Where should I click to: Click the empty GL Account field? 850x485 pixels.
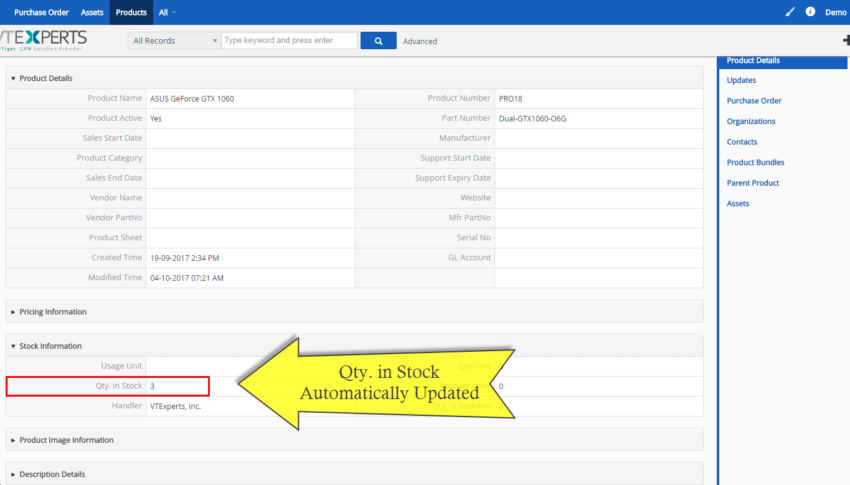[x=598, y=258]
